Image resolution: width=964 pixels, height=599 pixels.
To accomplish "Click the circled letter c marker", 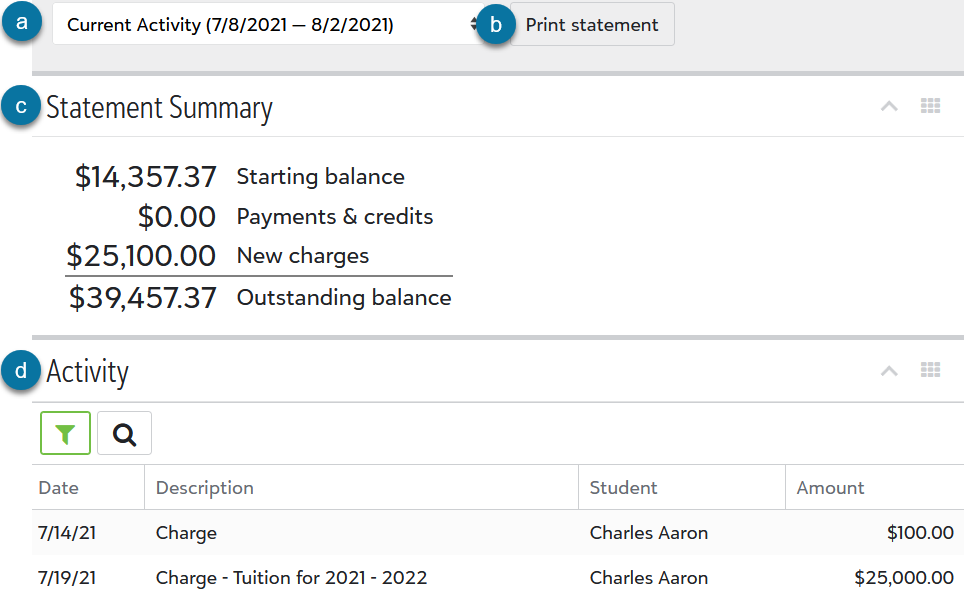I will 20,105.
